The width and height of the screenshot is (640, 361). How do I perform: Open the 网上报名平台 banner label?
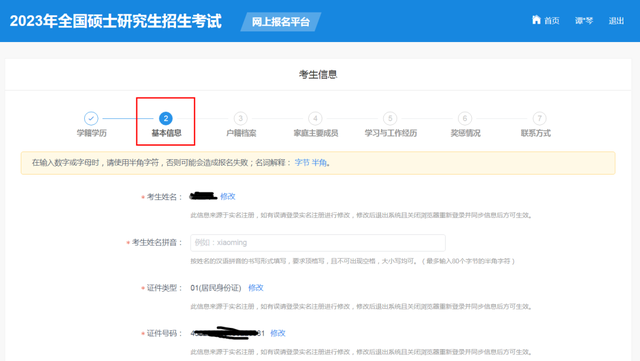(x=280, y=22)
